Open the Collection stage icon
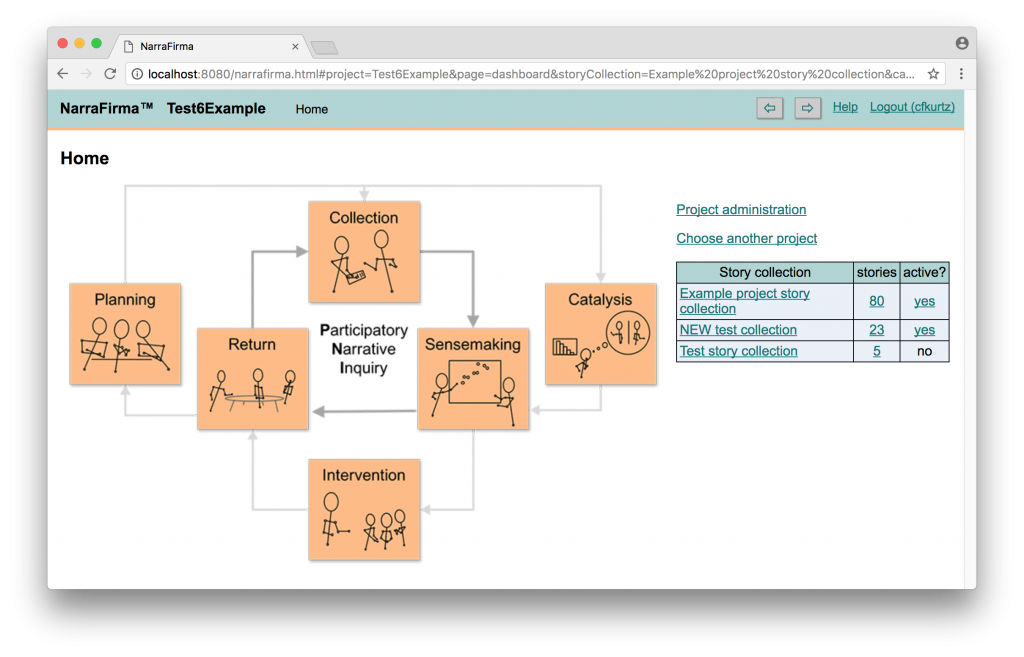Viewport: 1024px width, 657px height. [x=364, y=252]
